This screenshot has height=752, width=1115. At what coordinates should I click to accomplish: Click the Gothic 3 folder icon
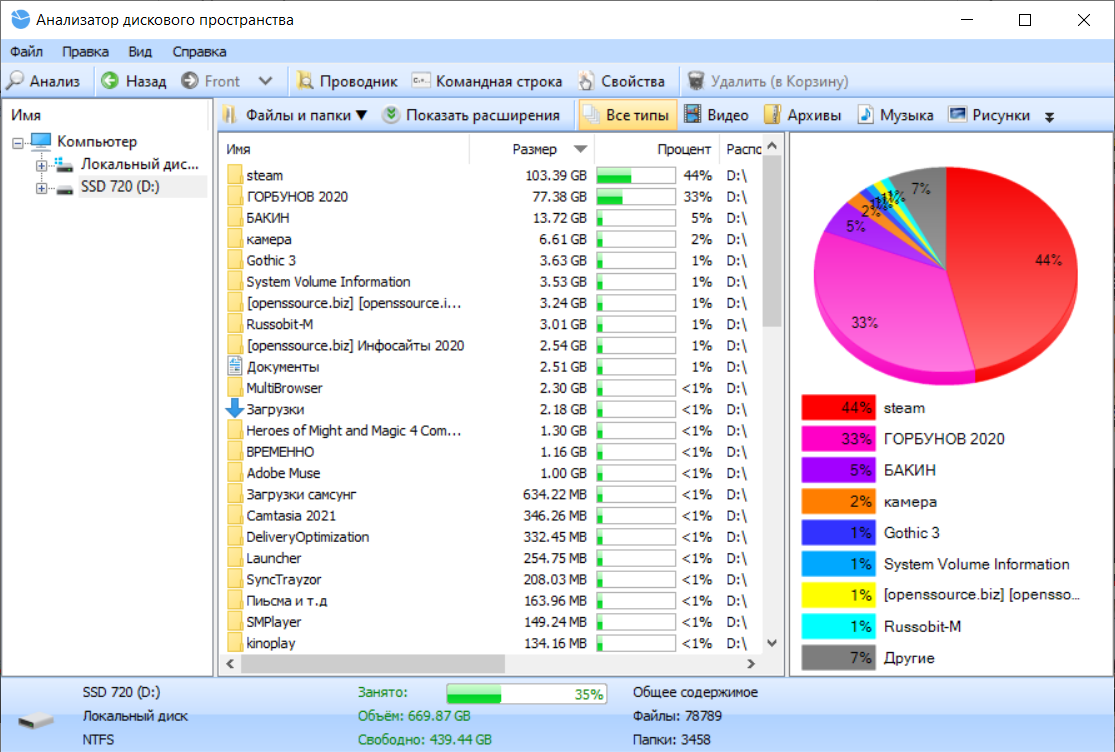235,260
